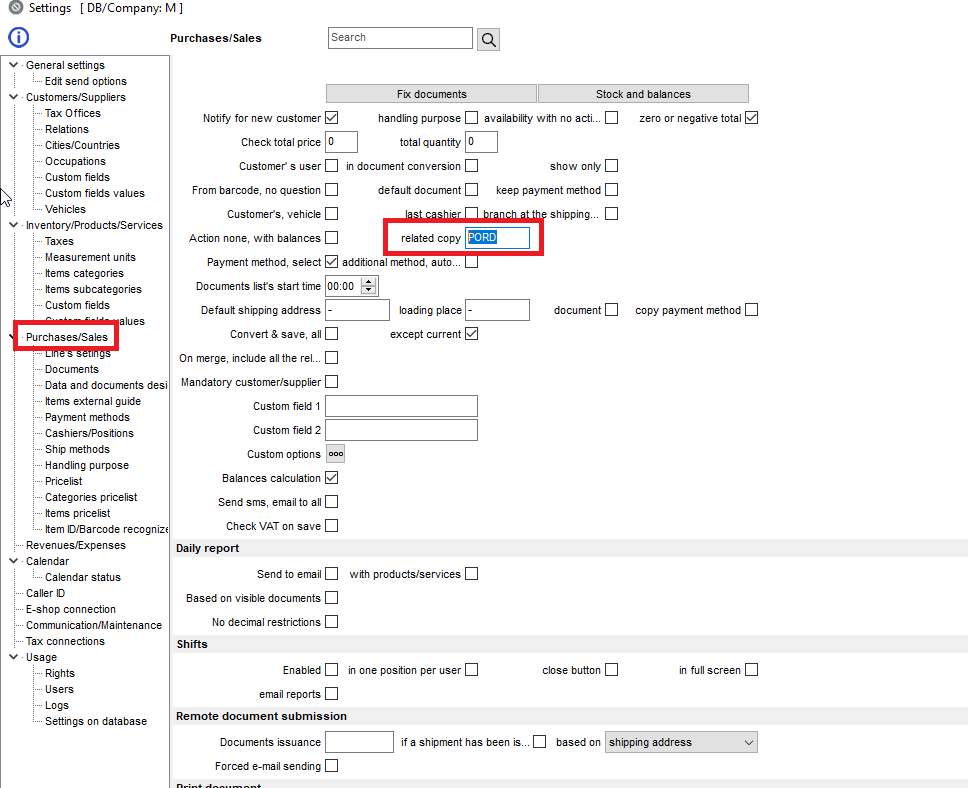Click into the Search field

click(x=400, y=38)
